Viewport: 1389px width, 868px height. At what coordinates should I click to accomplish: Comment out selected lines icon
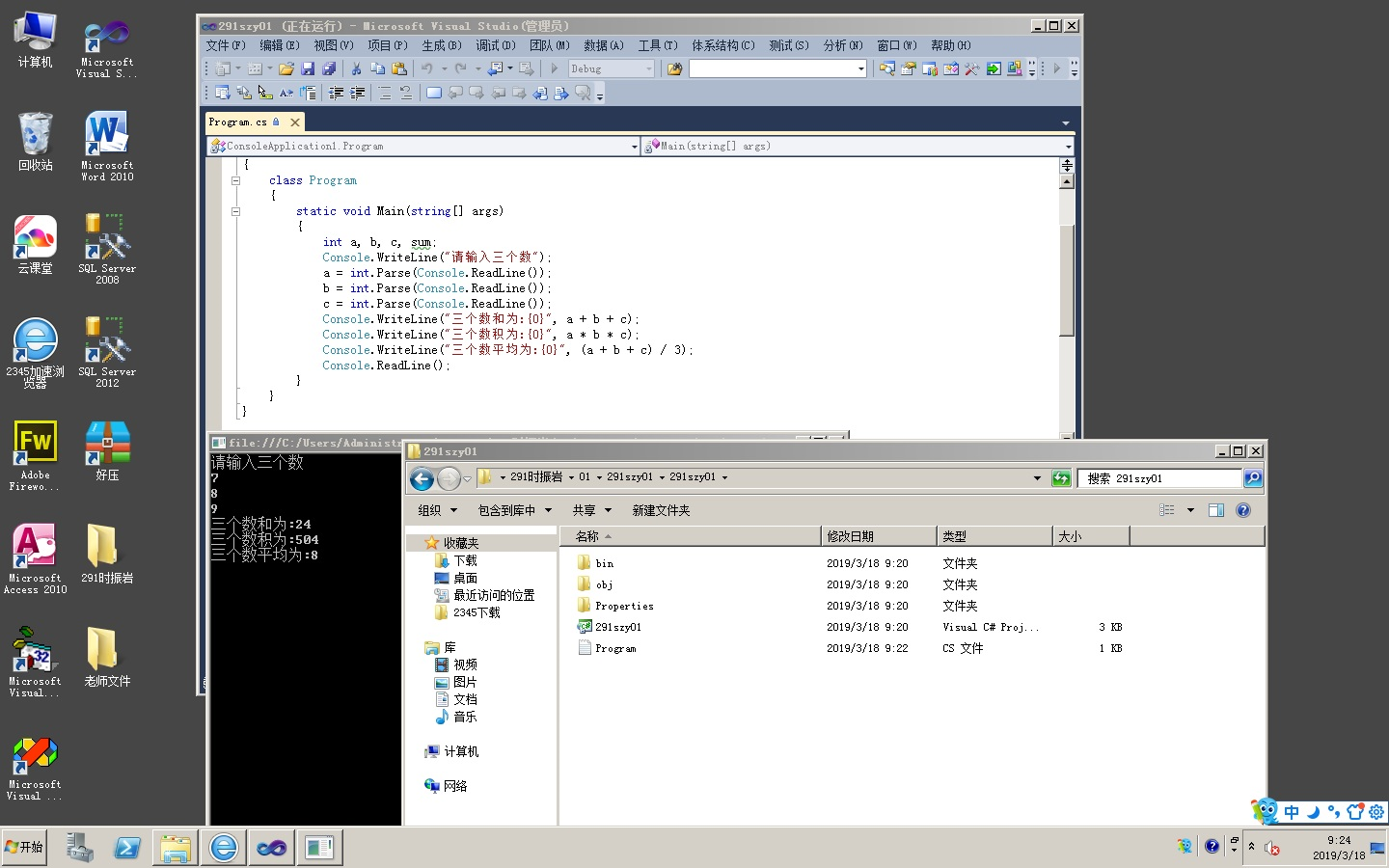tap(385, 93)
